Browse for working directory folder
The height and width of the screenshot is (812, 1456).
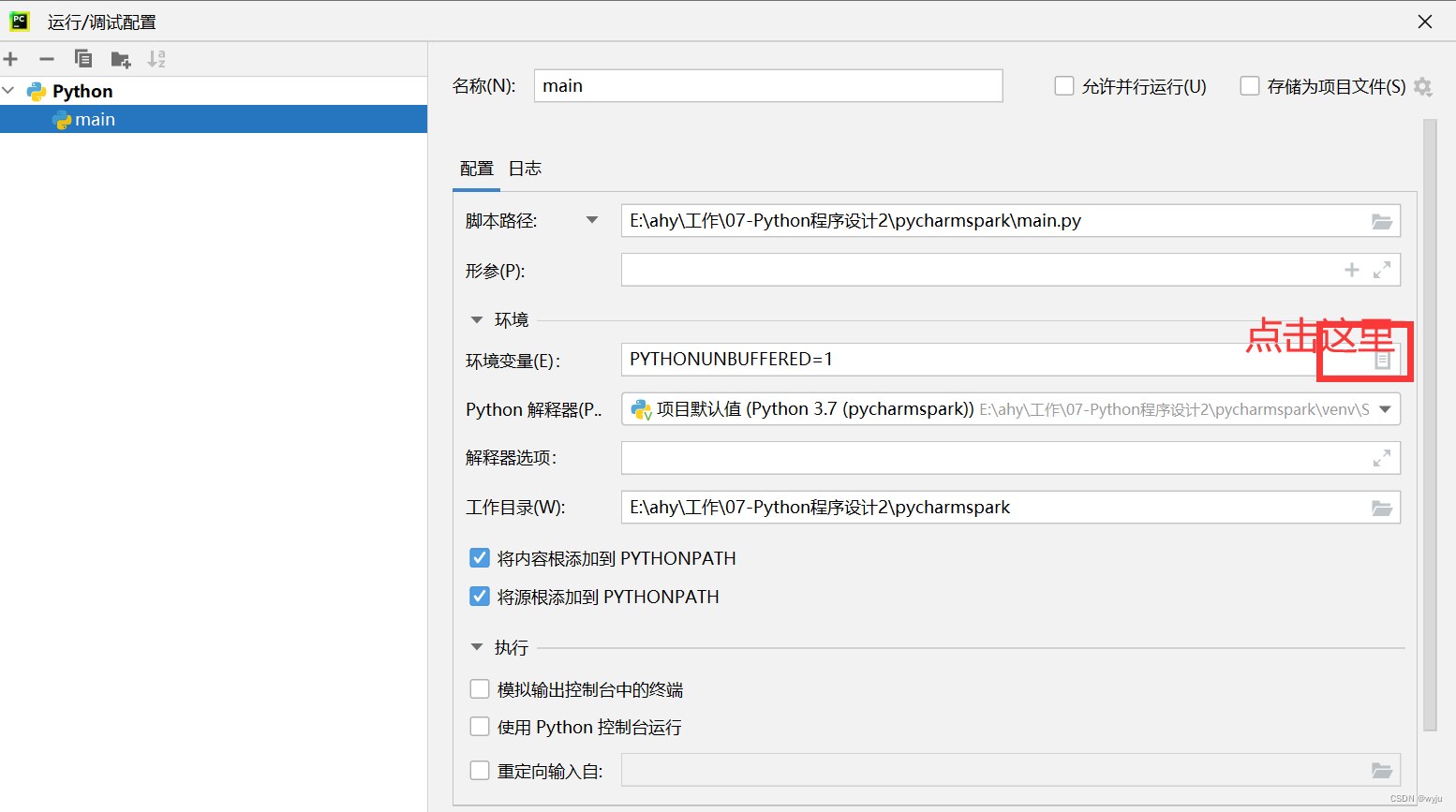click(x=1382, y=508)
